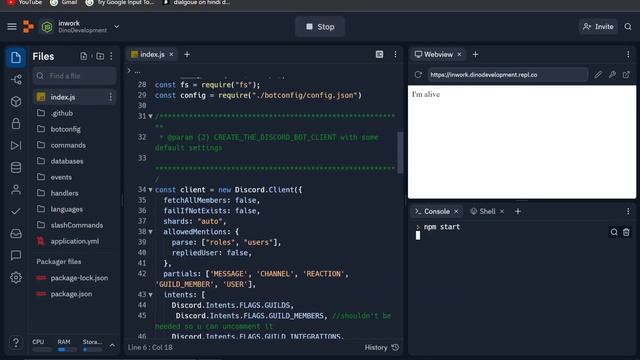Open search with top-right magnifier icon
This screenshot has width=640, height=360.
coord(628,27)
